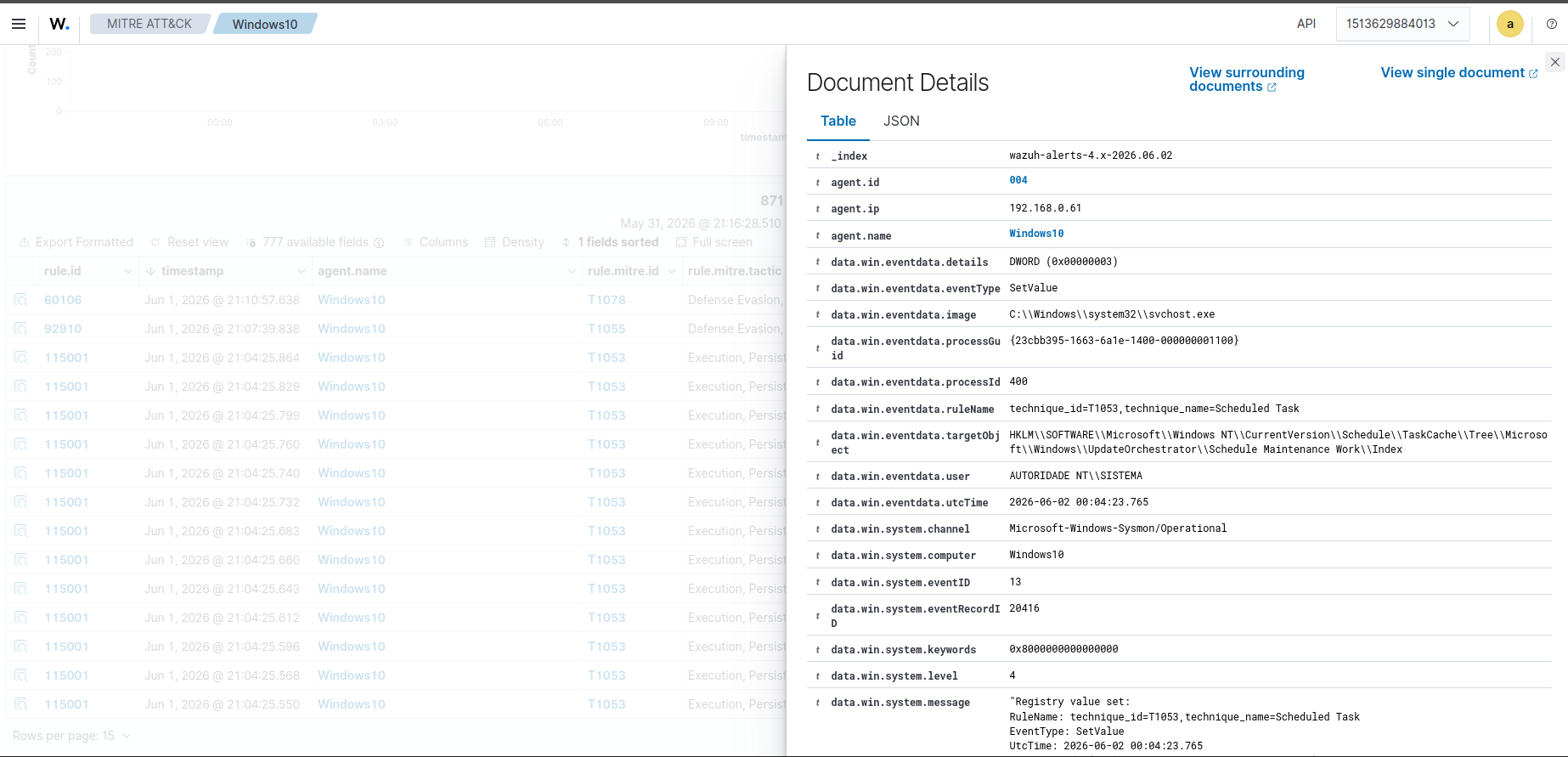1568x757 pixels.
Task: Click the Wazuh logo
Action: (x=59, y=24)
